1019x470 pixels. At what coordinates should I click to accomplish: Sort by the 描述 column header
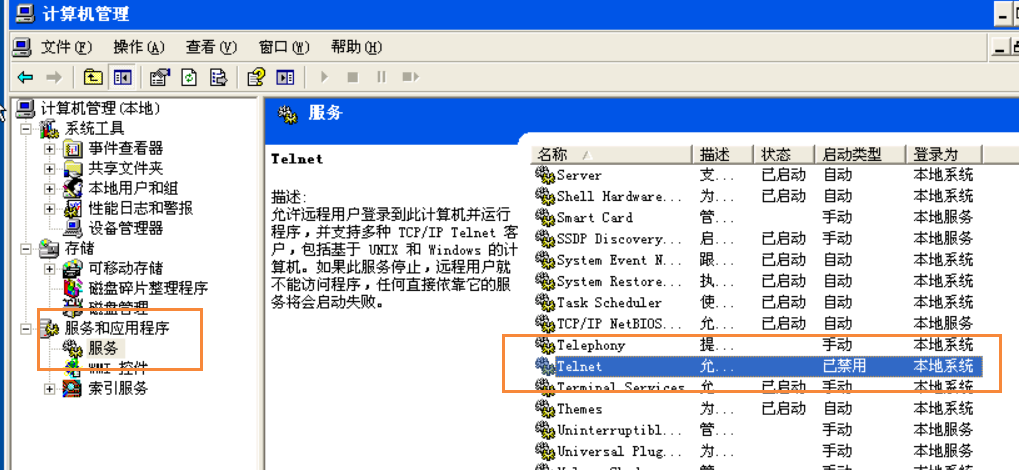tap(723, 155)
